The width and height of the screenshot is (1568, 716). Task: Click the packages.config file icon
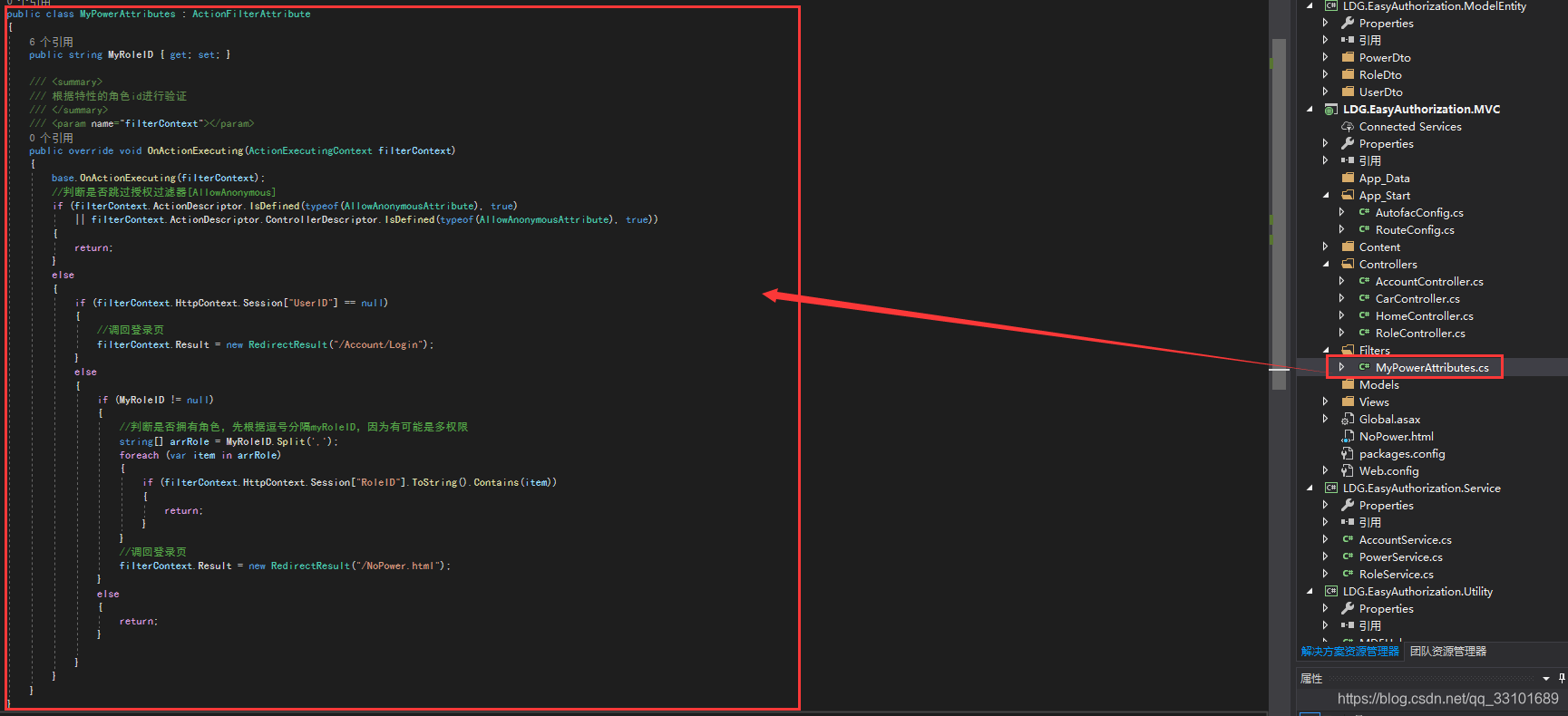tap(1348, 453)
